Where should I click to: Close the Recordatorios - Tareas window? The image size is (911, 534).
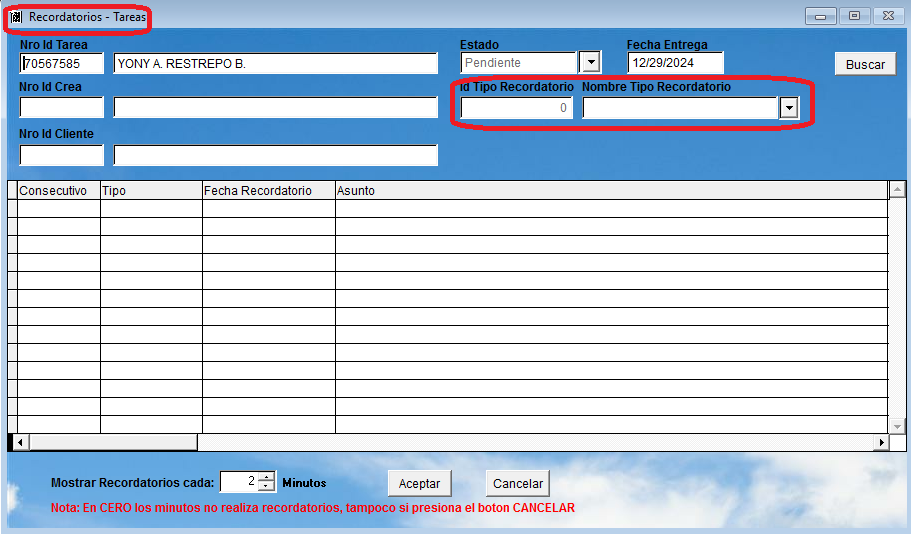click(x=888, y=16)
